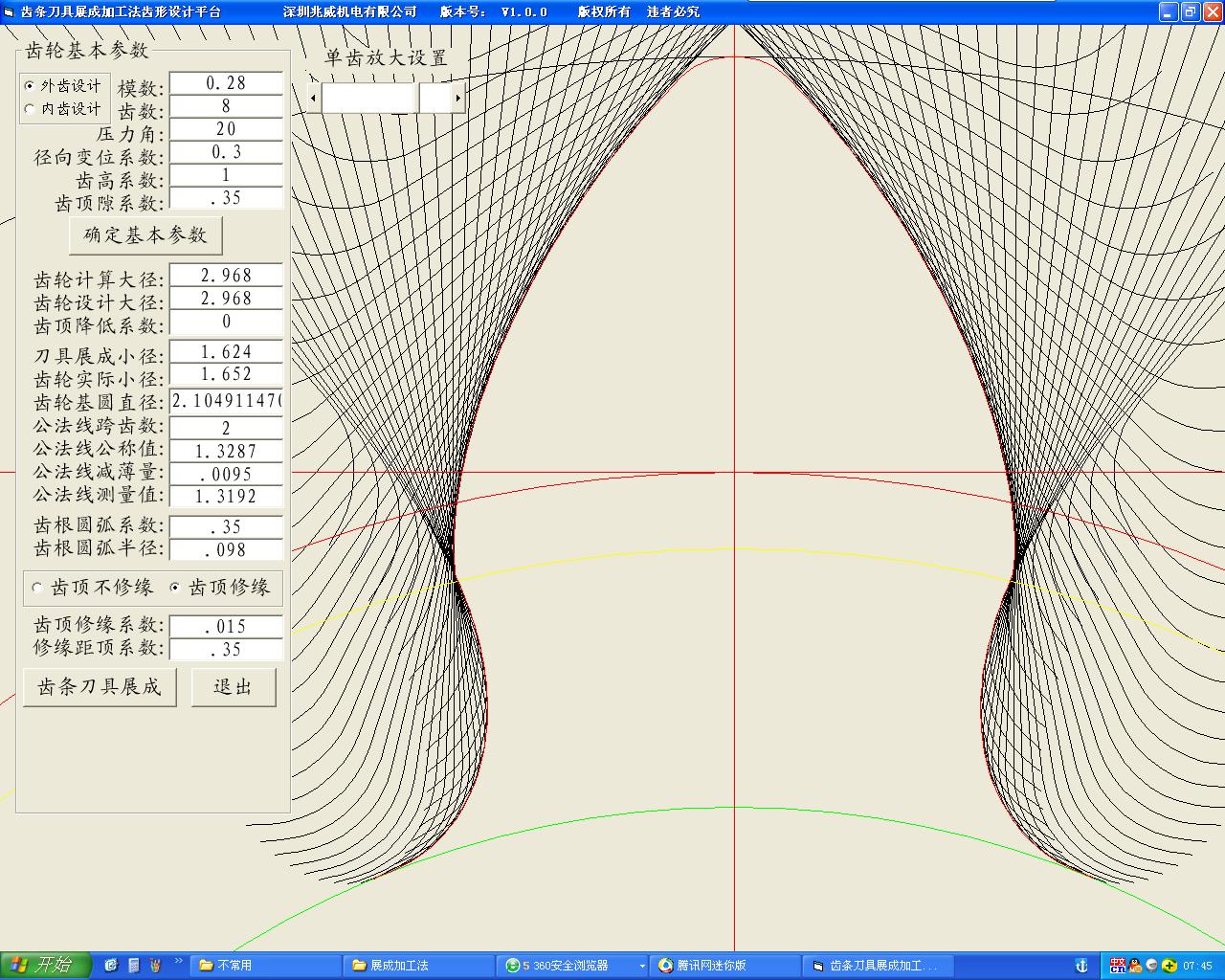
Task: Click the 公法线公称值 field
Action: click(226, 451)
